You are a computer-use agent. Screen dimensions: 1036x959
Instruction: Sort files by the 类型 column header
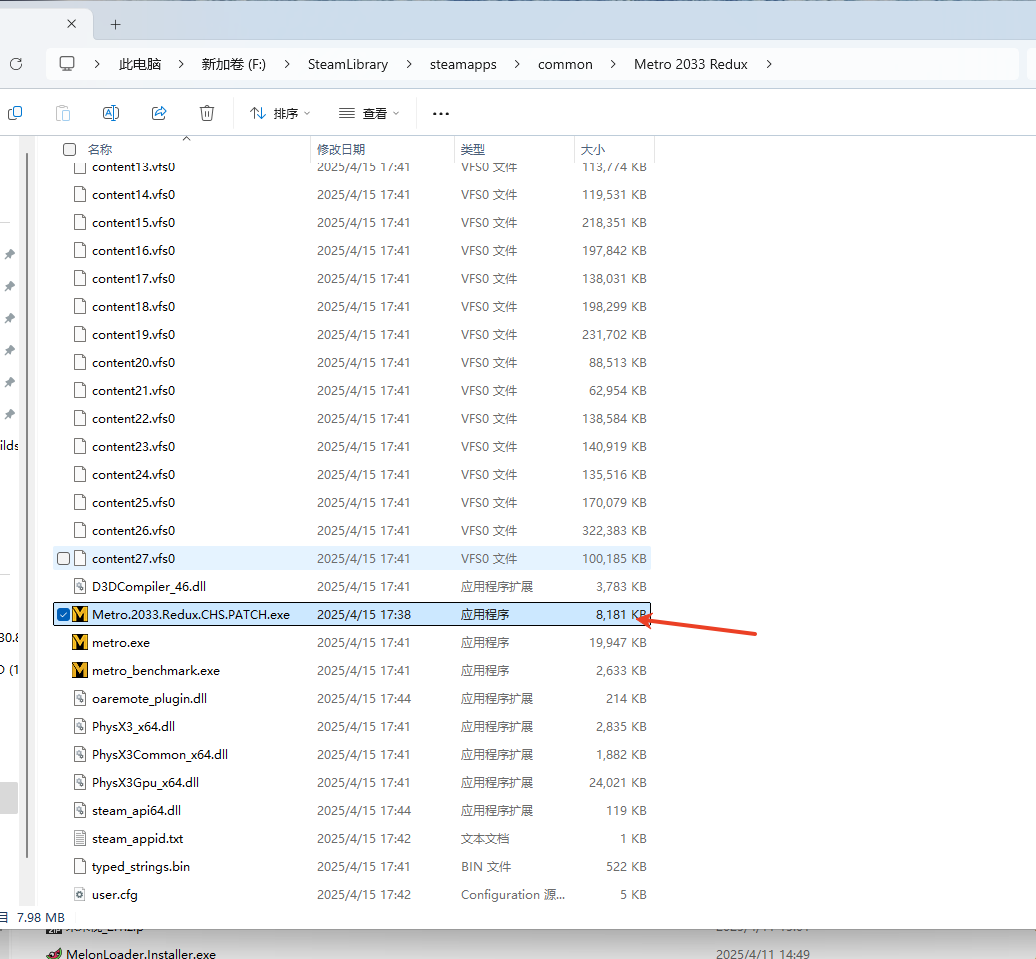click(x=473, y=149)
